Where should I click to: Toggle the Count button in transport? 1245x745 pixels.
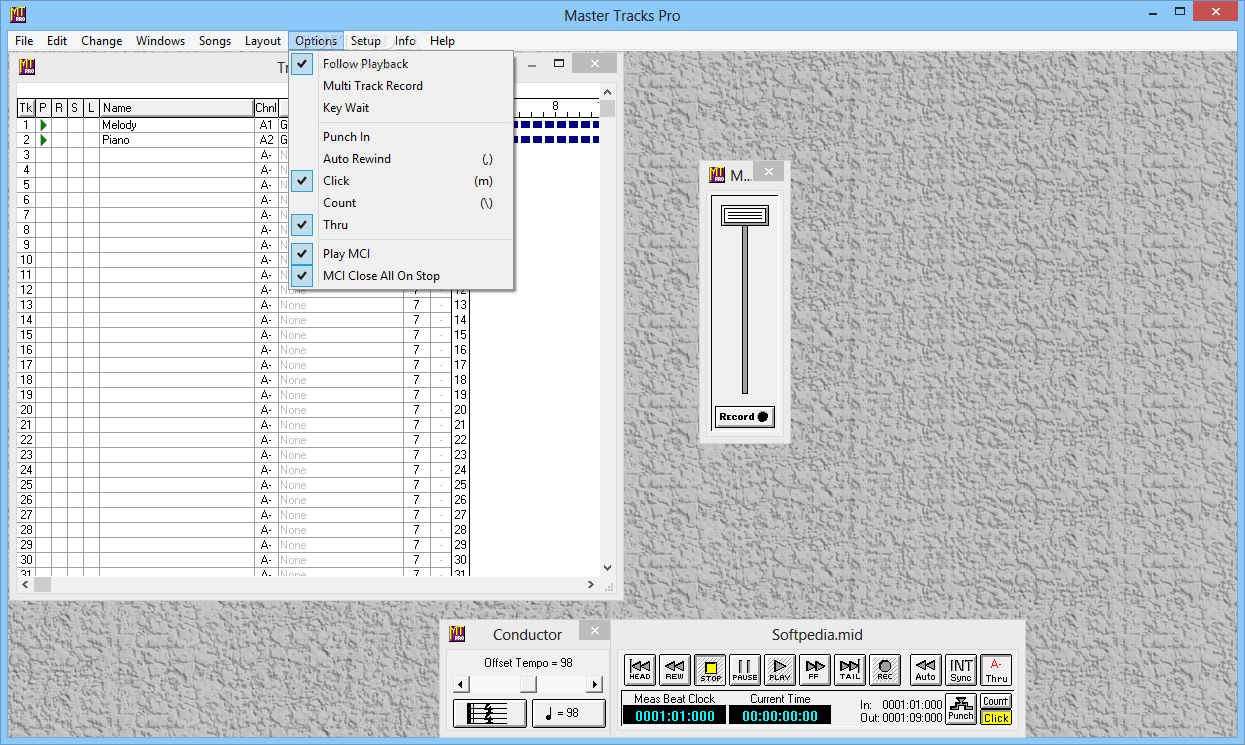(996, 701)
